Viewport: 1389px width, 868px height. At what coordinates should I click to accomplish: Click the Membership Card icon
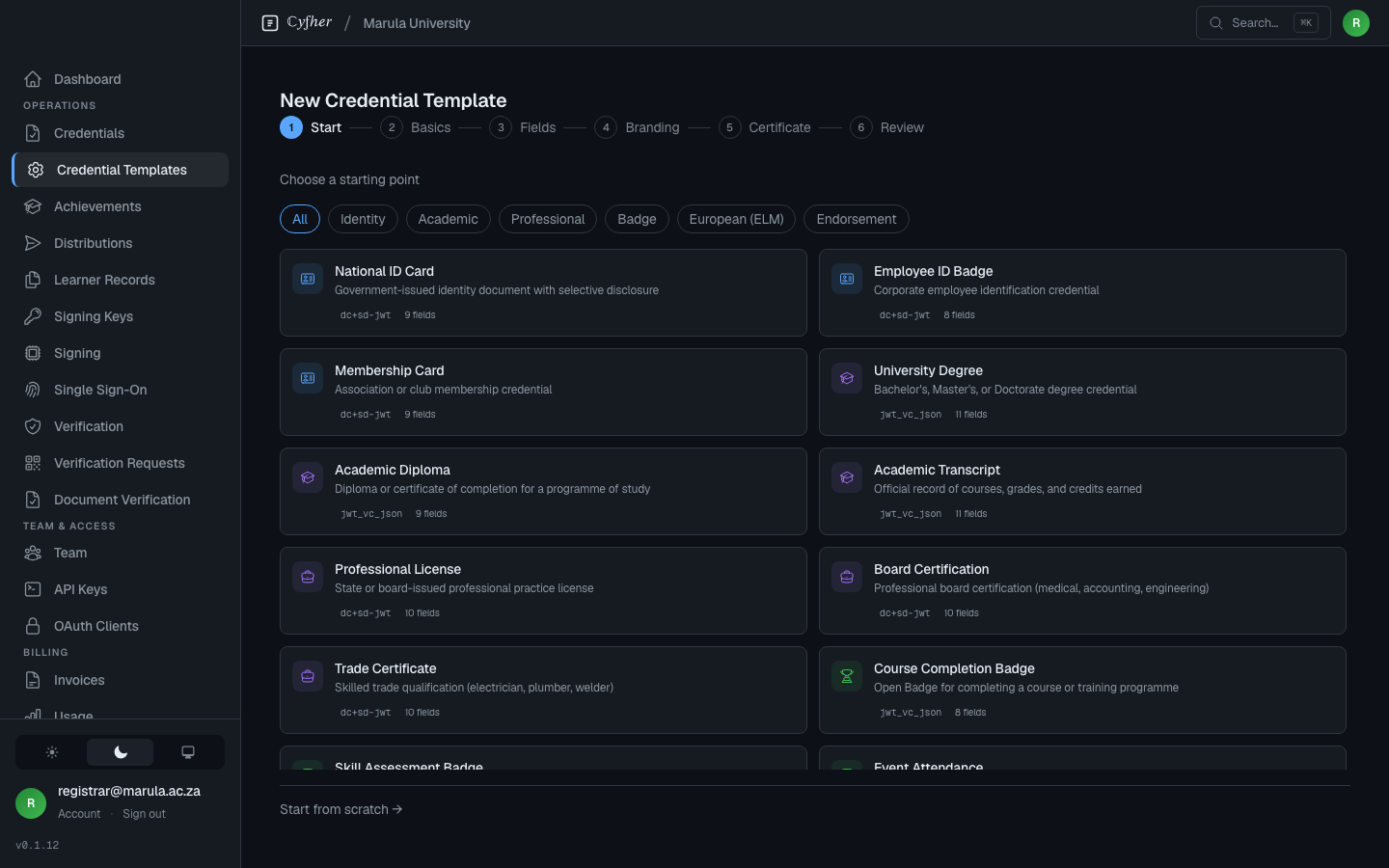[308, 378]
